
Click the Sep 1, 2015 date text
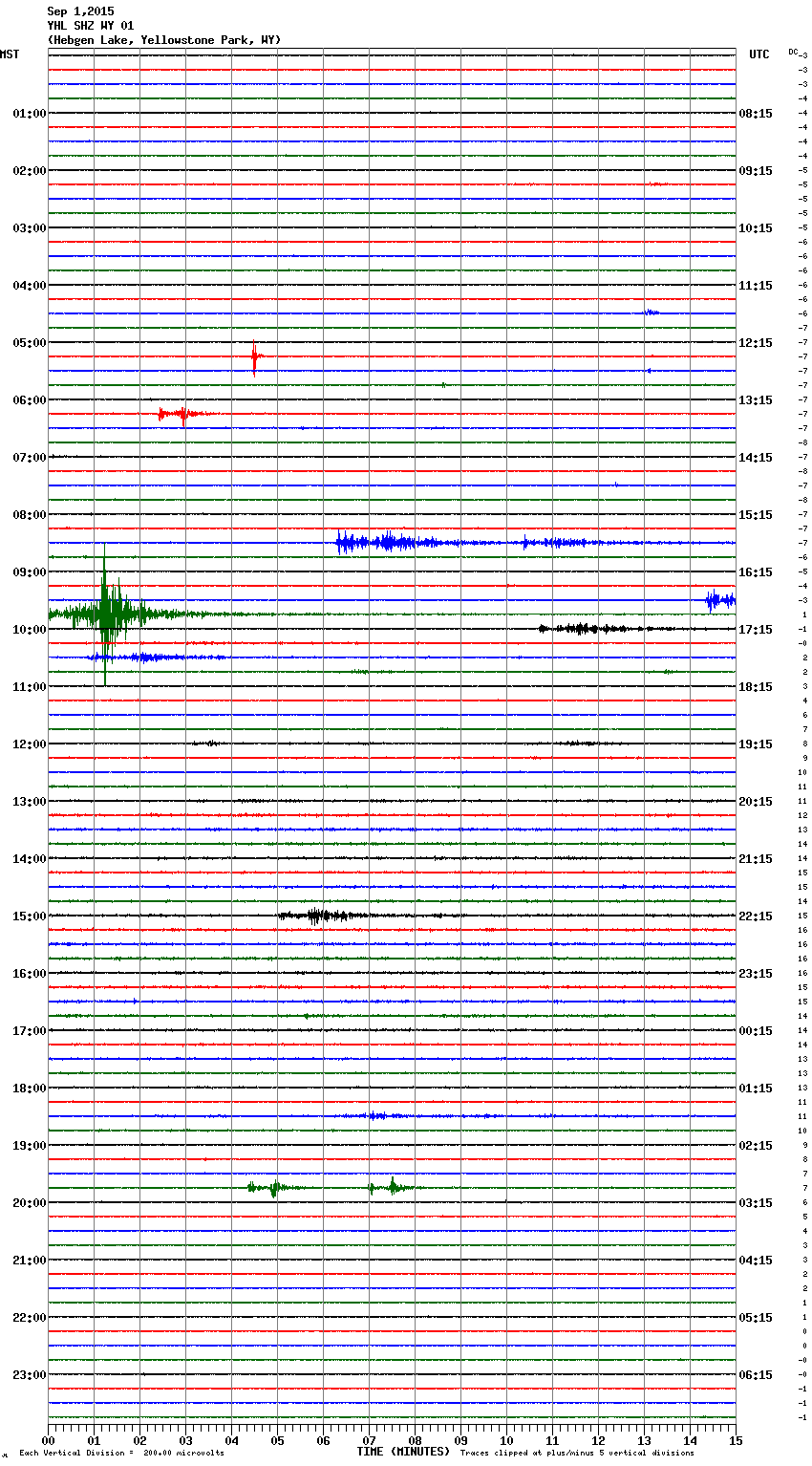(x=80, y=11)
